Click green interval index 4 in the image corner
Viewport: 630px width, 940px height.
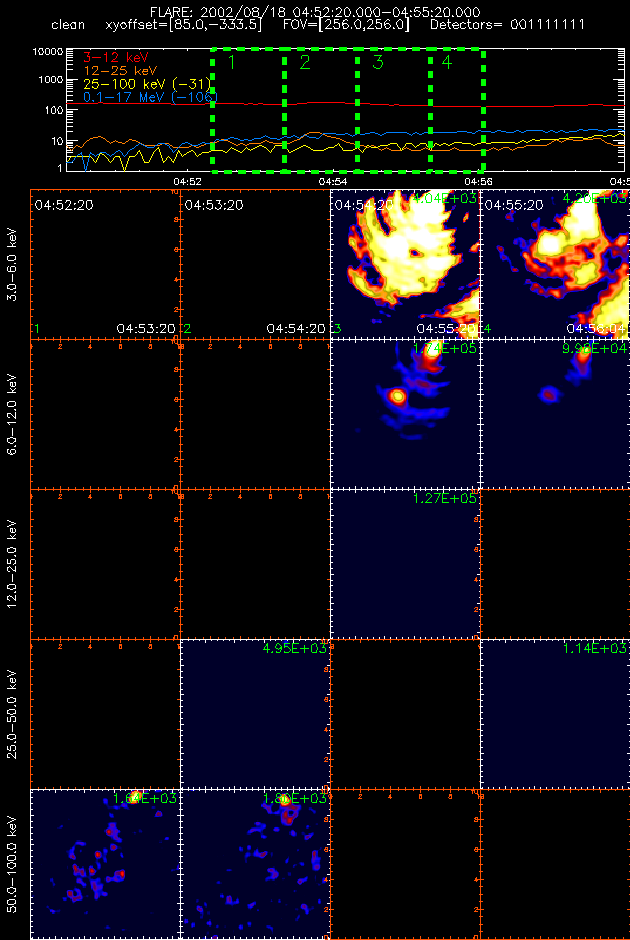click(487, 329)
